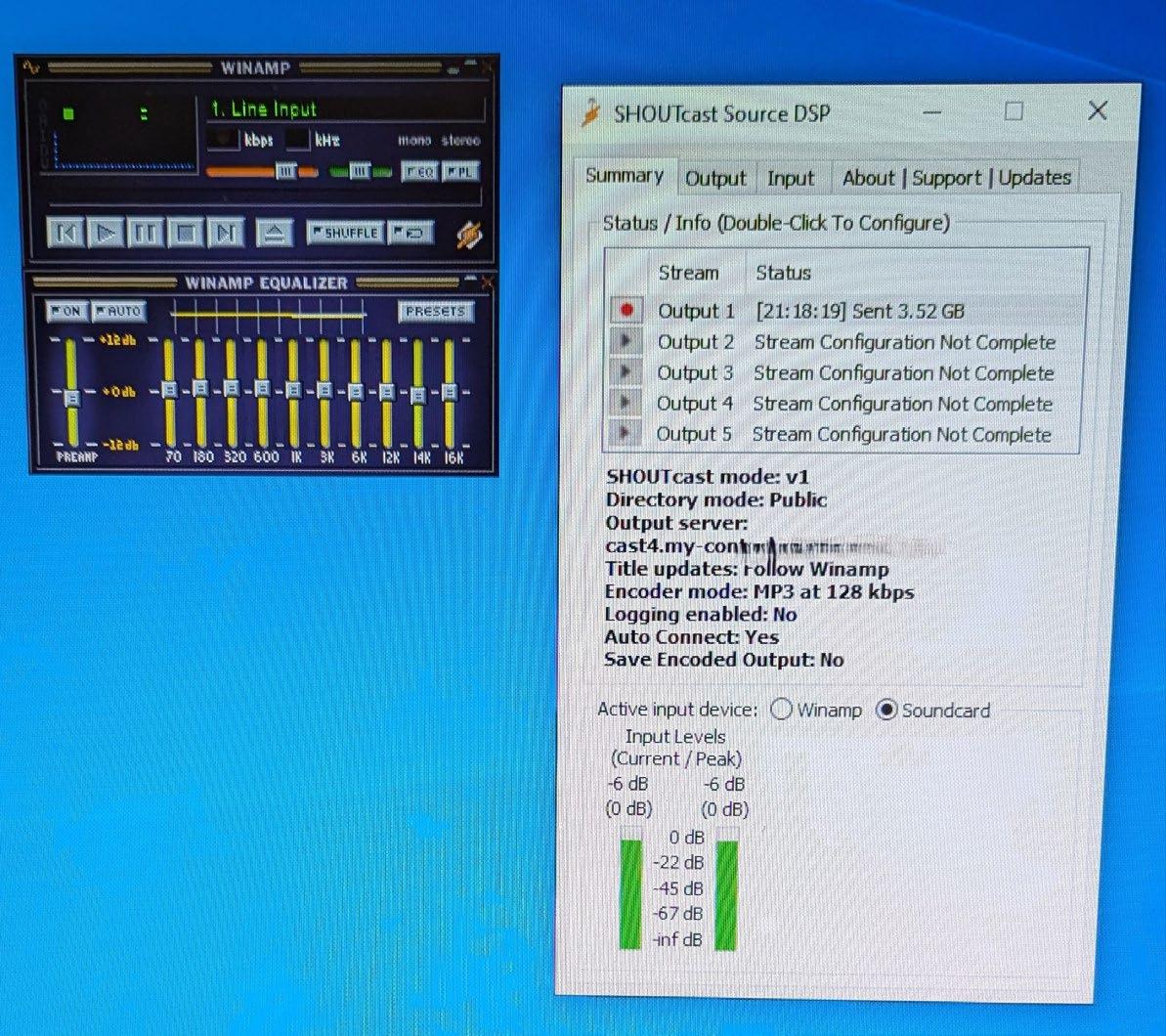Screen dimensions: 1166x1036
Task: Click the play icon for Output 3
Action: pos(625,371)
